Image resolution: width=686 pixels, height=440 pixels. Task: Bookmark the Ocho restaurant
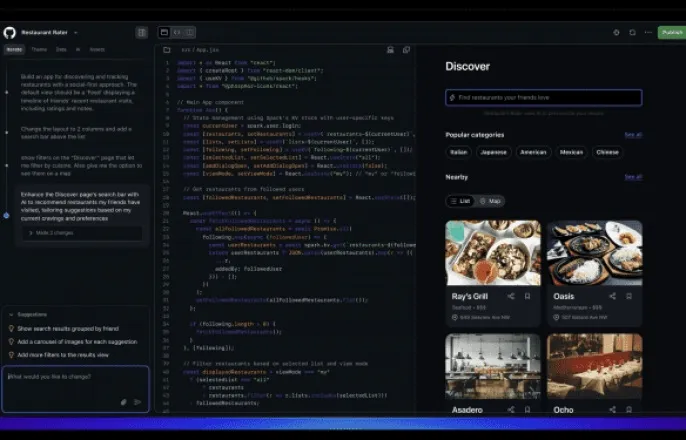click(x=629, y=409)
